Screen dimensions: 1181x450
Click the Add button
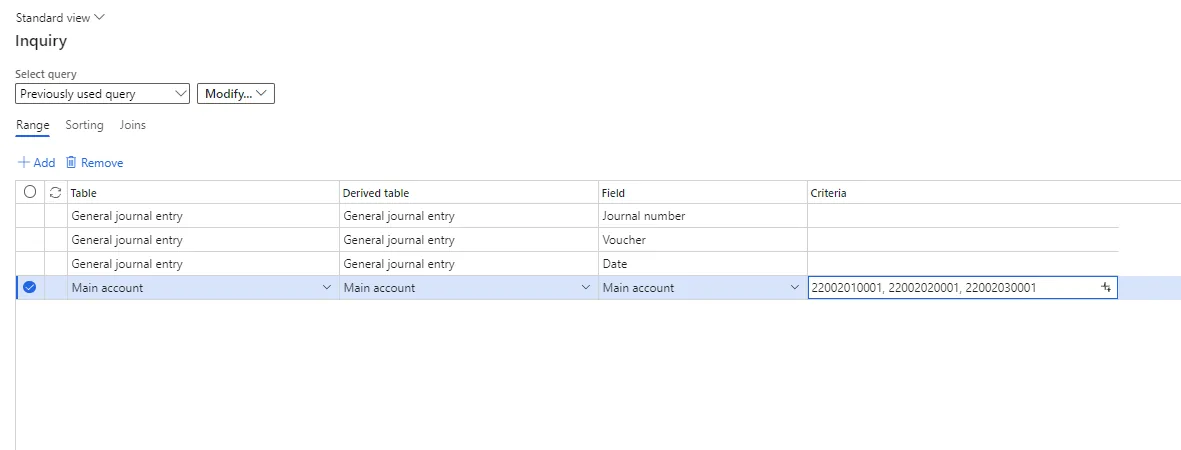pos(36,162)
